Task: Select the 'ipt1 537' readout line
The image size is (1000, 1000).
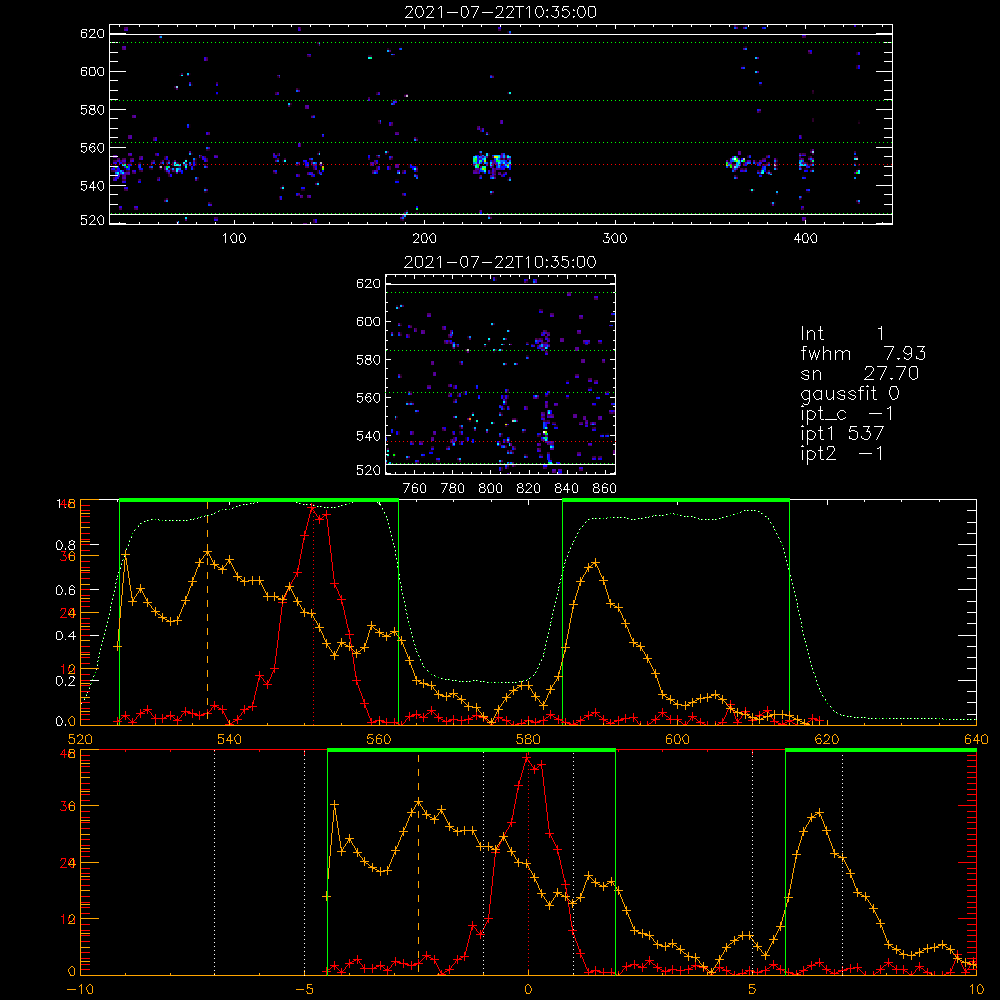Action: coord(842,434)
